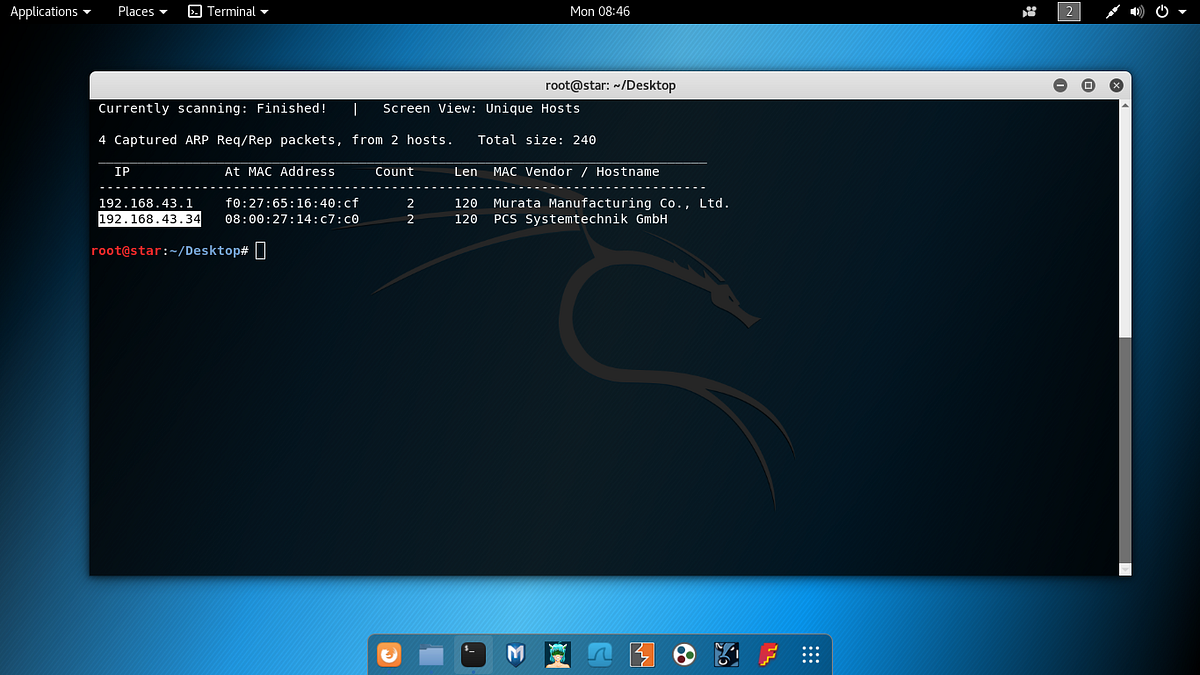
Task: Open workspace indicator showing 2
Action: [x=1070, y=12]
